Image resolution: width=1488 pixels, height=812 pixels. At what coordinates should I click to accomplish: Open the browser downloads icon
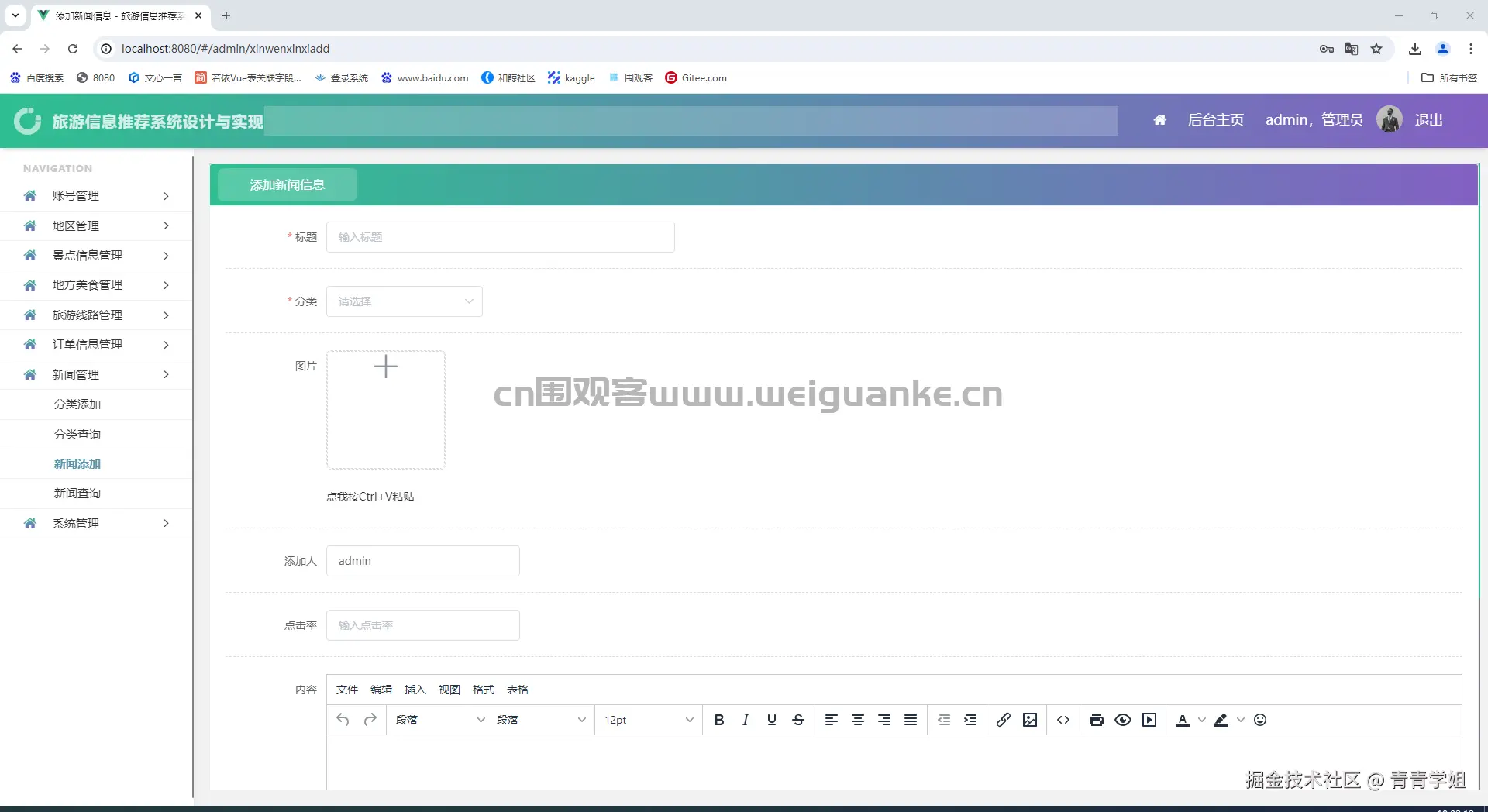1415,49
